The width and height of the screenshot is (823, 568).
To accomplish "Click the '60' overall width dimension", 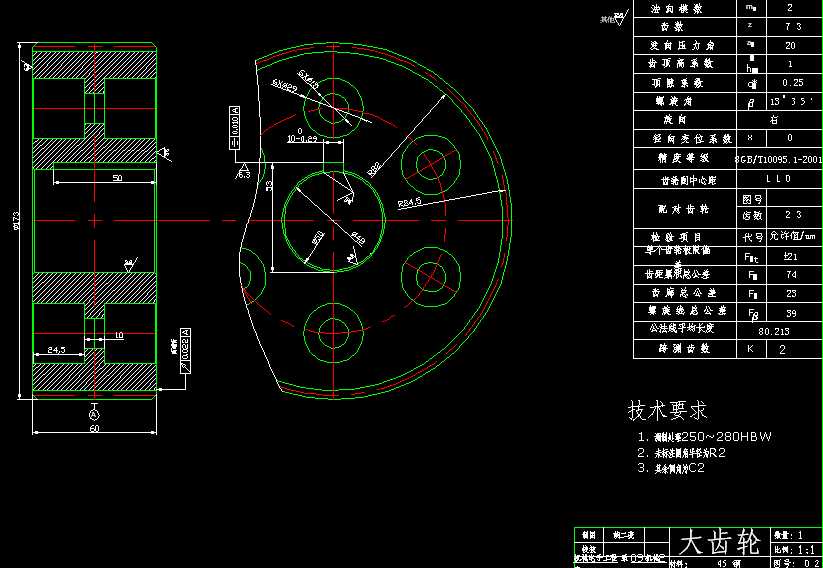I will 94,428.
